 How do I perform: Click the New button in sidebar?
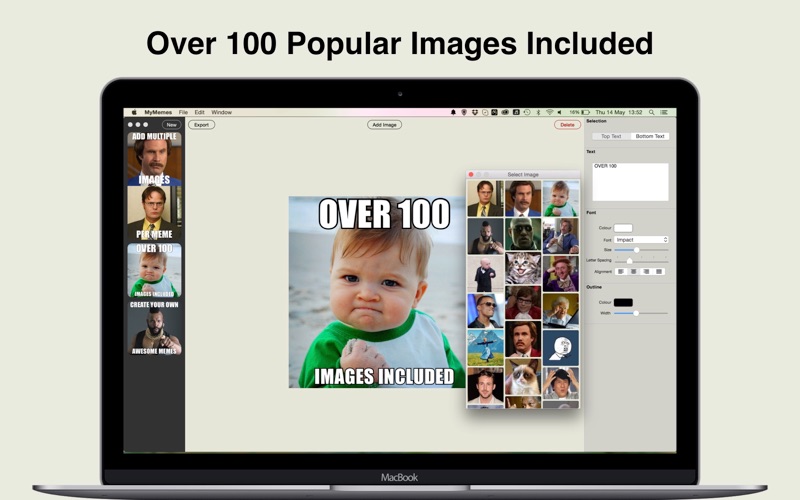coord(171,124)
